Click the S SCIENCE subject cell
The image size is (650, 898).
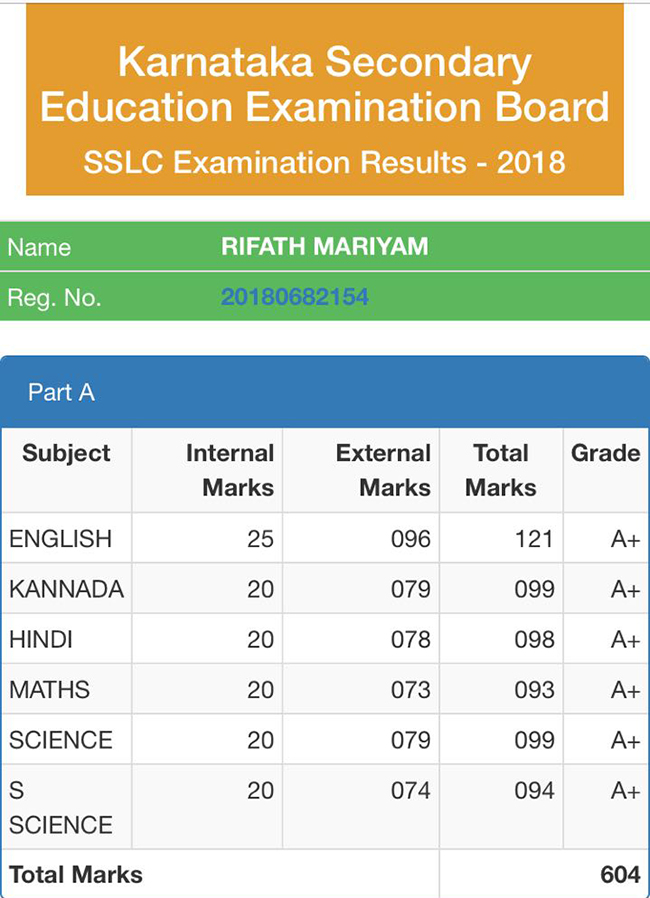60,807
